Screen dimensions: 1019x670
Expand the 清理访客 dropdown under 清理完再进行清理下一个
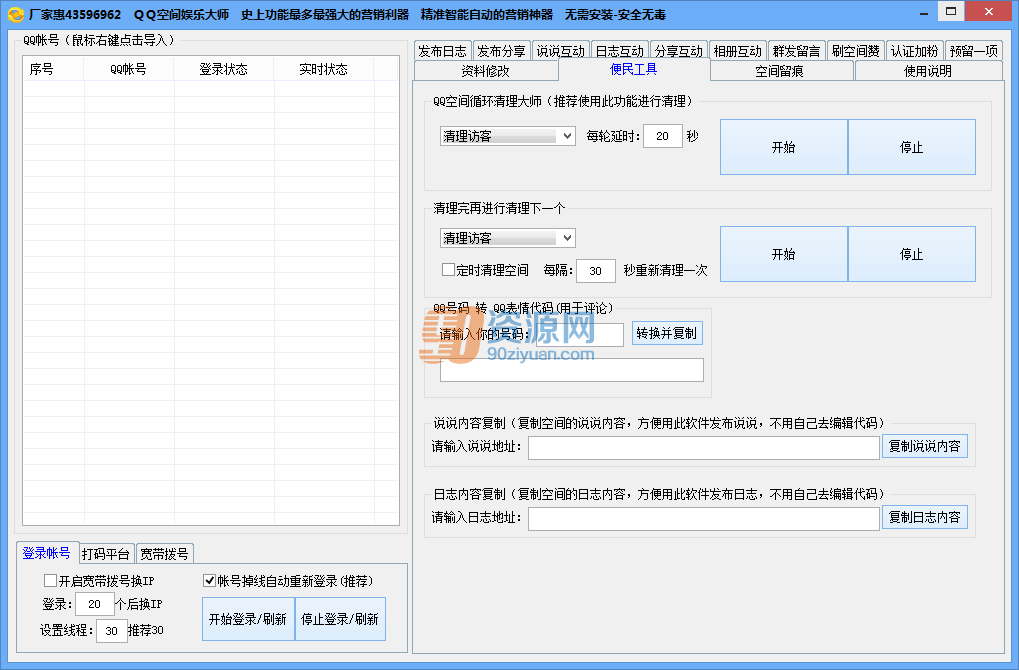point(508,238)
